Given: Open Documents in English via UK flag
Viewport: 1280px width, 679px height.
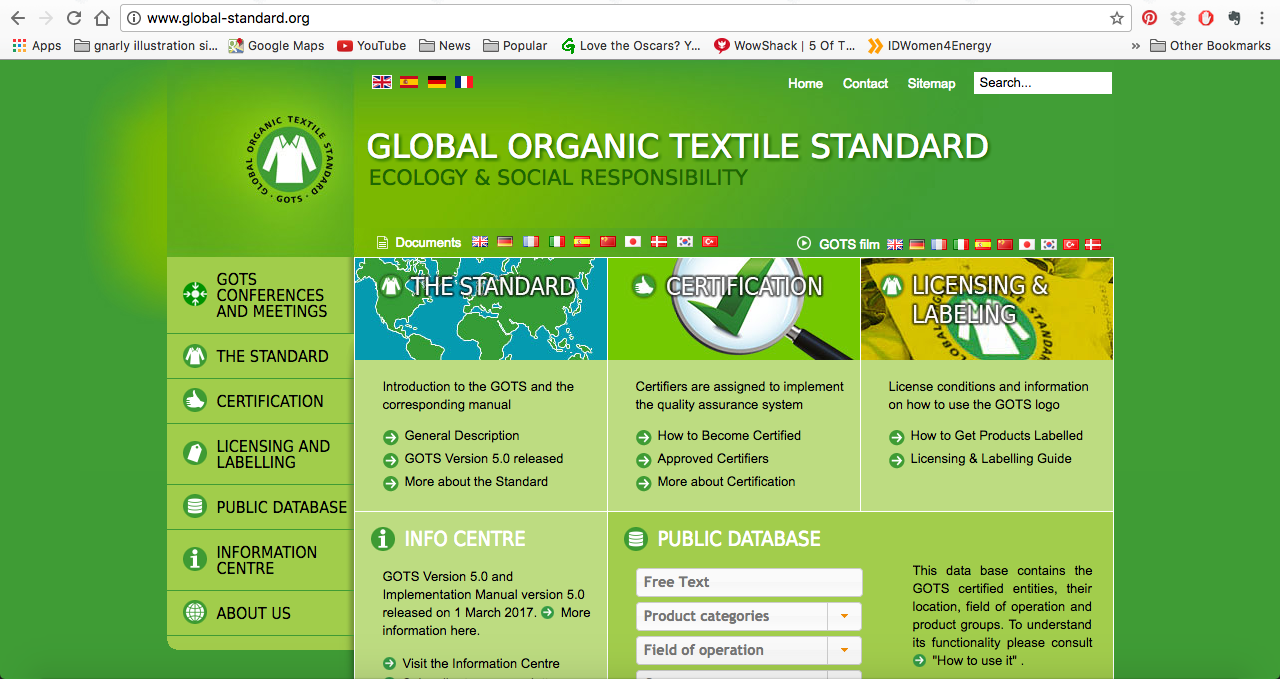Looking at the screenshot, I should click(x=480, y=242).
